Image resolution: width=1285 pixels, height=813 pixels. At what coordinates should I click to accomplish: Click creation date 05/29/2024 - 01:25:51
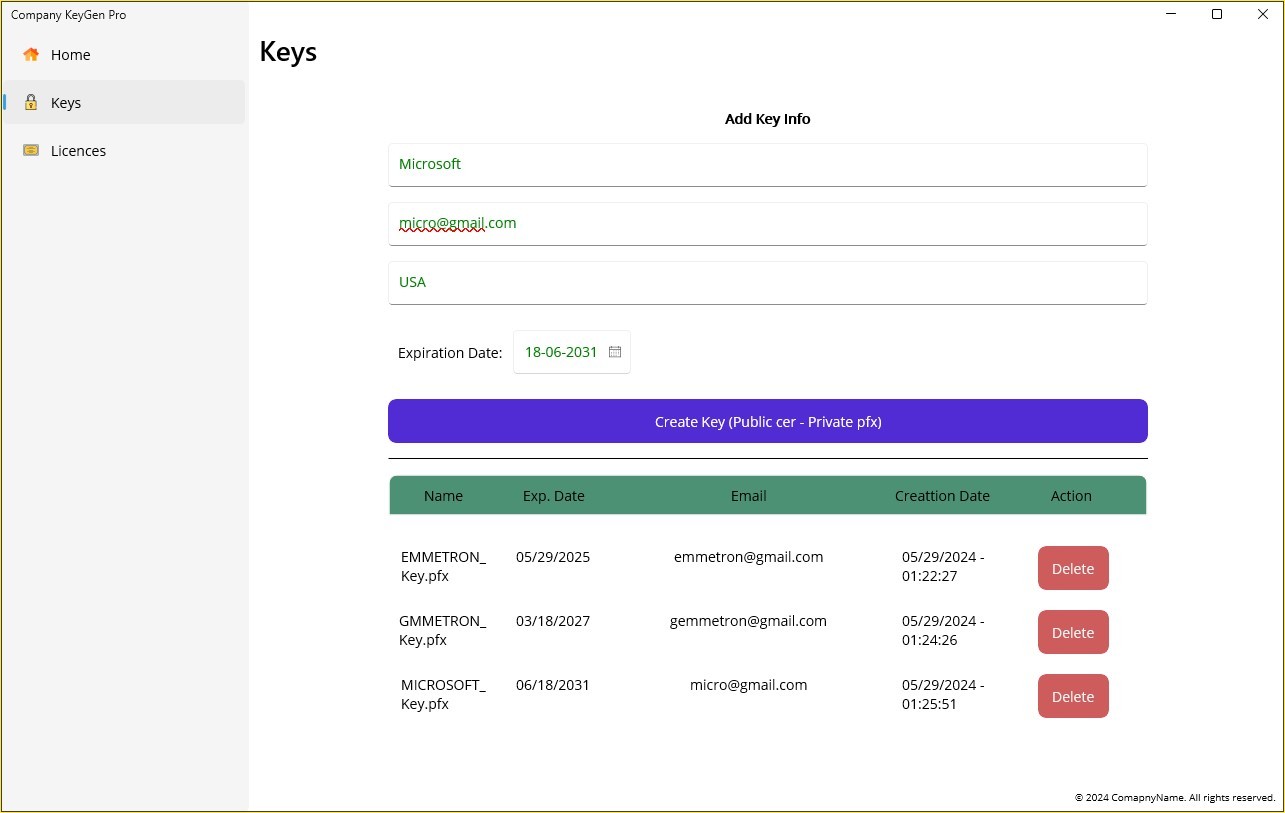(943, 694)
